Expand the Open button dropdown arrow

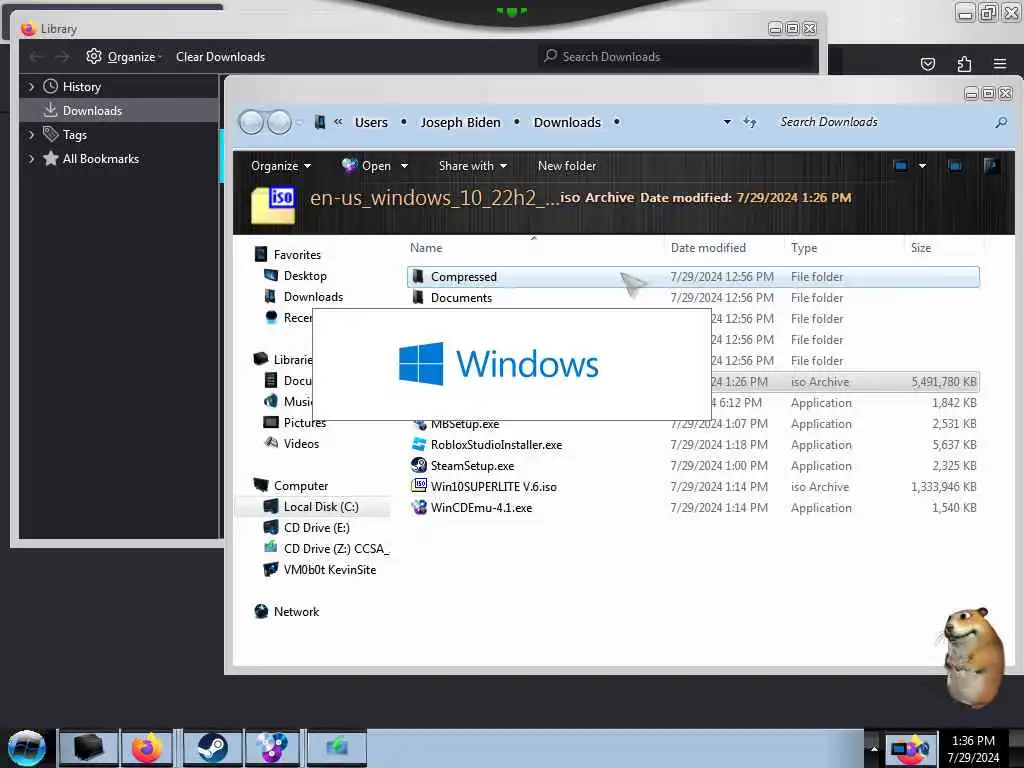(404, 166)
